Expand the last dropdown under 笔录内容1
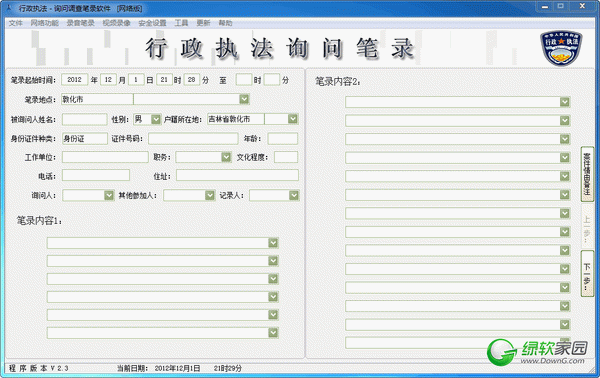600x378 pixels. click(273, 333)
